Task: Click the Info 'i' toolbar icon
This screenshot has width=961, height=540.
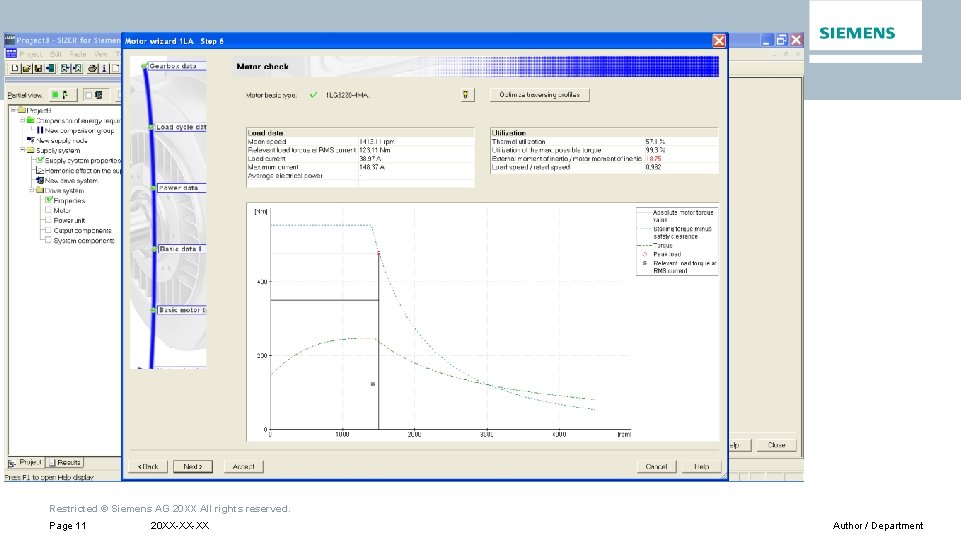Action: [x=104, y=68]
